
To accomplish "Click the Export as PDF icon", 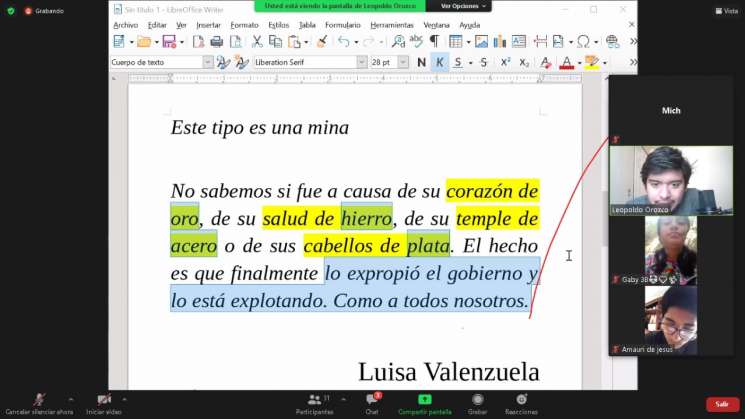I will point(198,42).
